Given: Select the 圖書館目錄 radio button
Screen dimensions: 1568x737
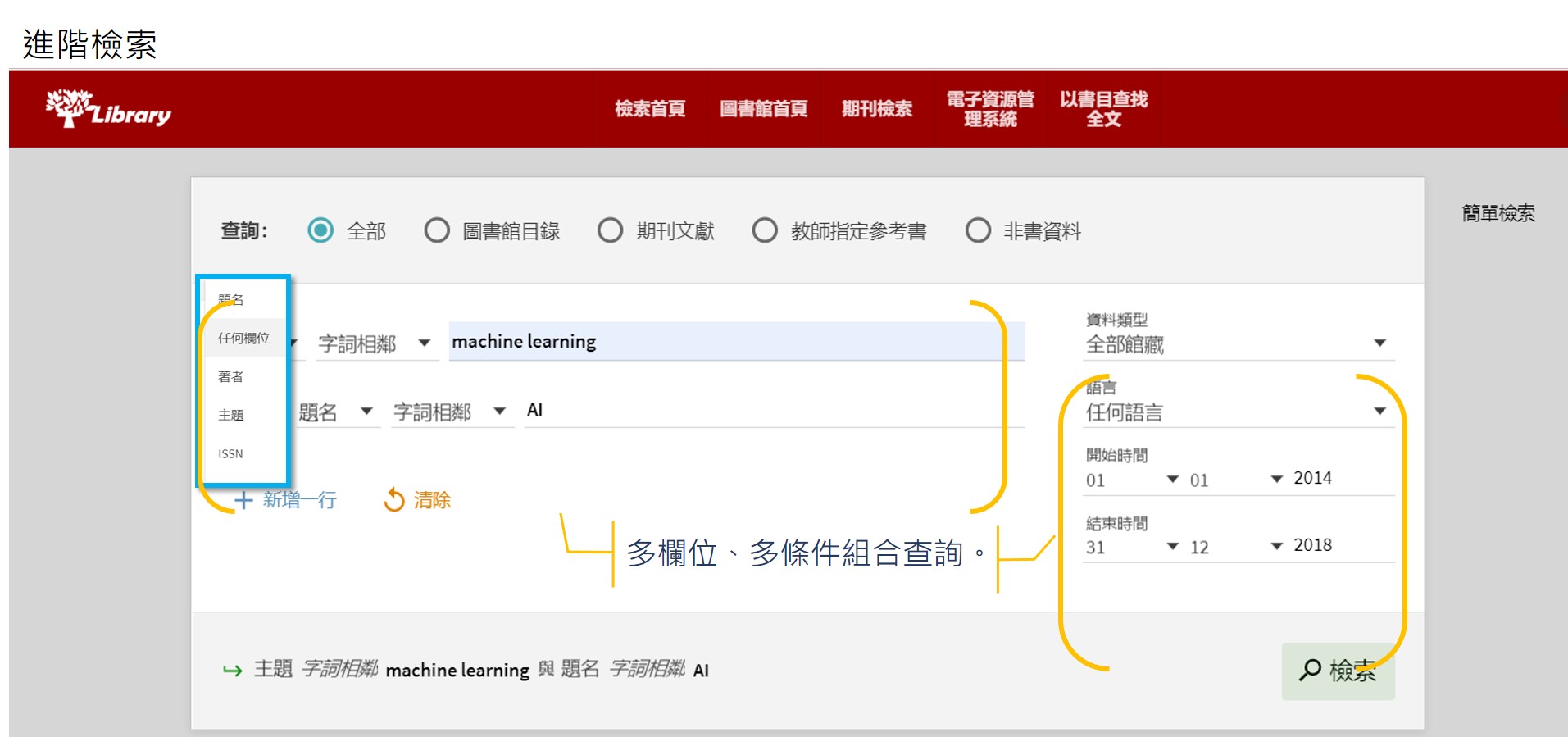Looking at the screenshot, I should click(437, 230).
